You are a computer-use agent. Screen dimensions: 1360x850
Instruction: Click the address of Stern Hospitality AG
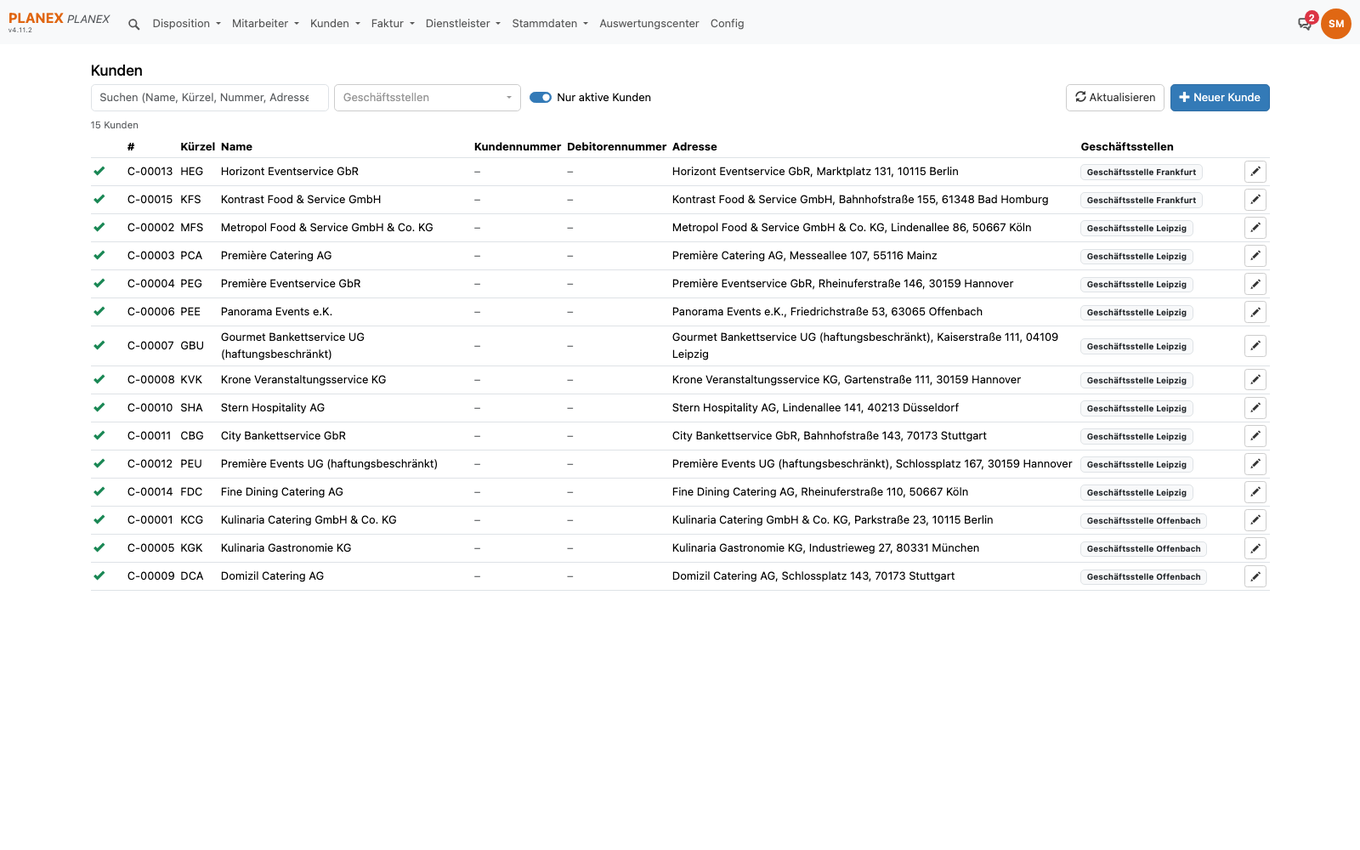815,408
